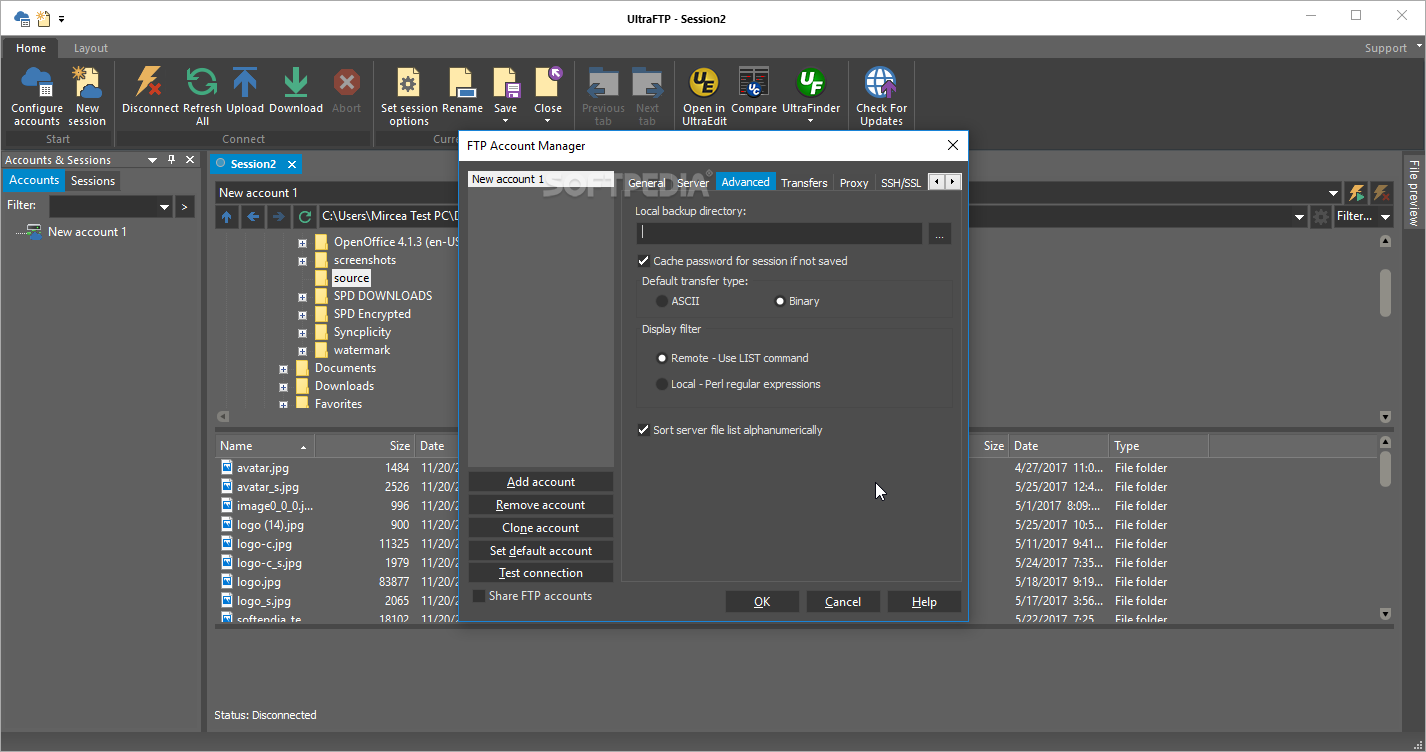Open the Transfers tab
This screenshot has width=1426, height=752.
(x=804, y=182)
